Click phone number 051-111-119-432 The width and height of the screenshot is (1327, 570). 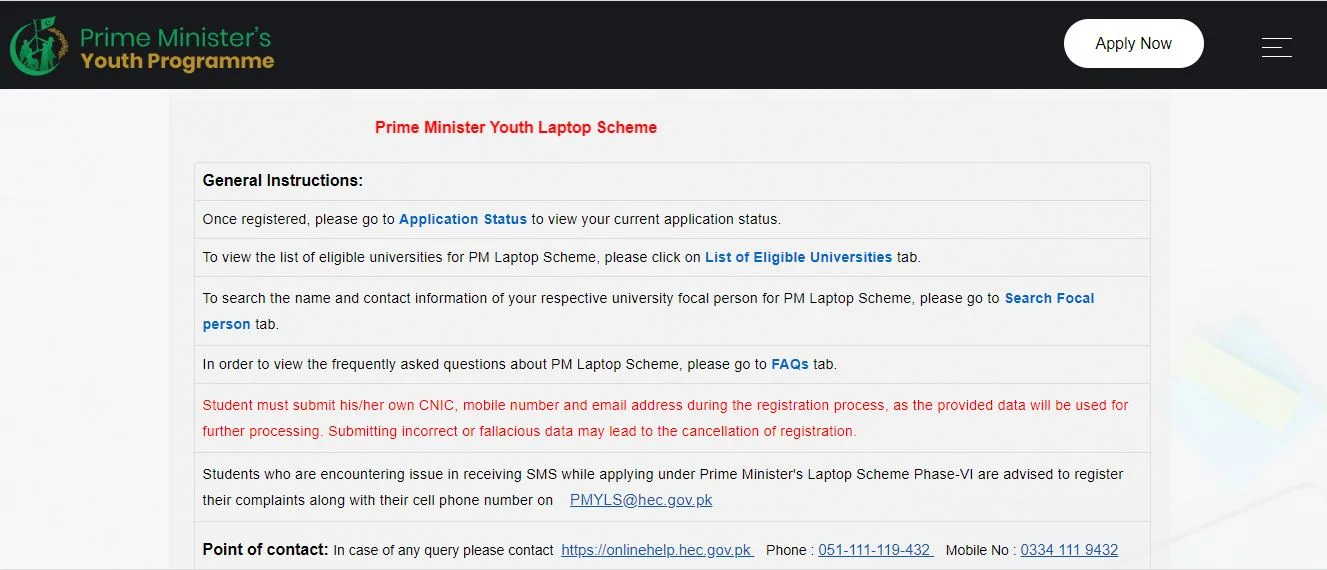pyautogui.click(x=876, y=550)
